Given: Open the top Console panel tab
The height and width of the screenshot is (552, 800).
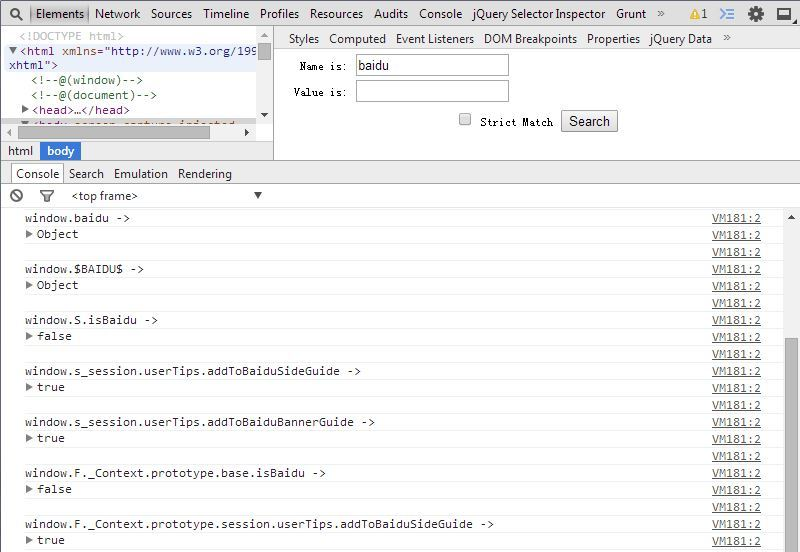Looking at the screenshot, I should tap(440, 14).
